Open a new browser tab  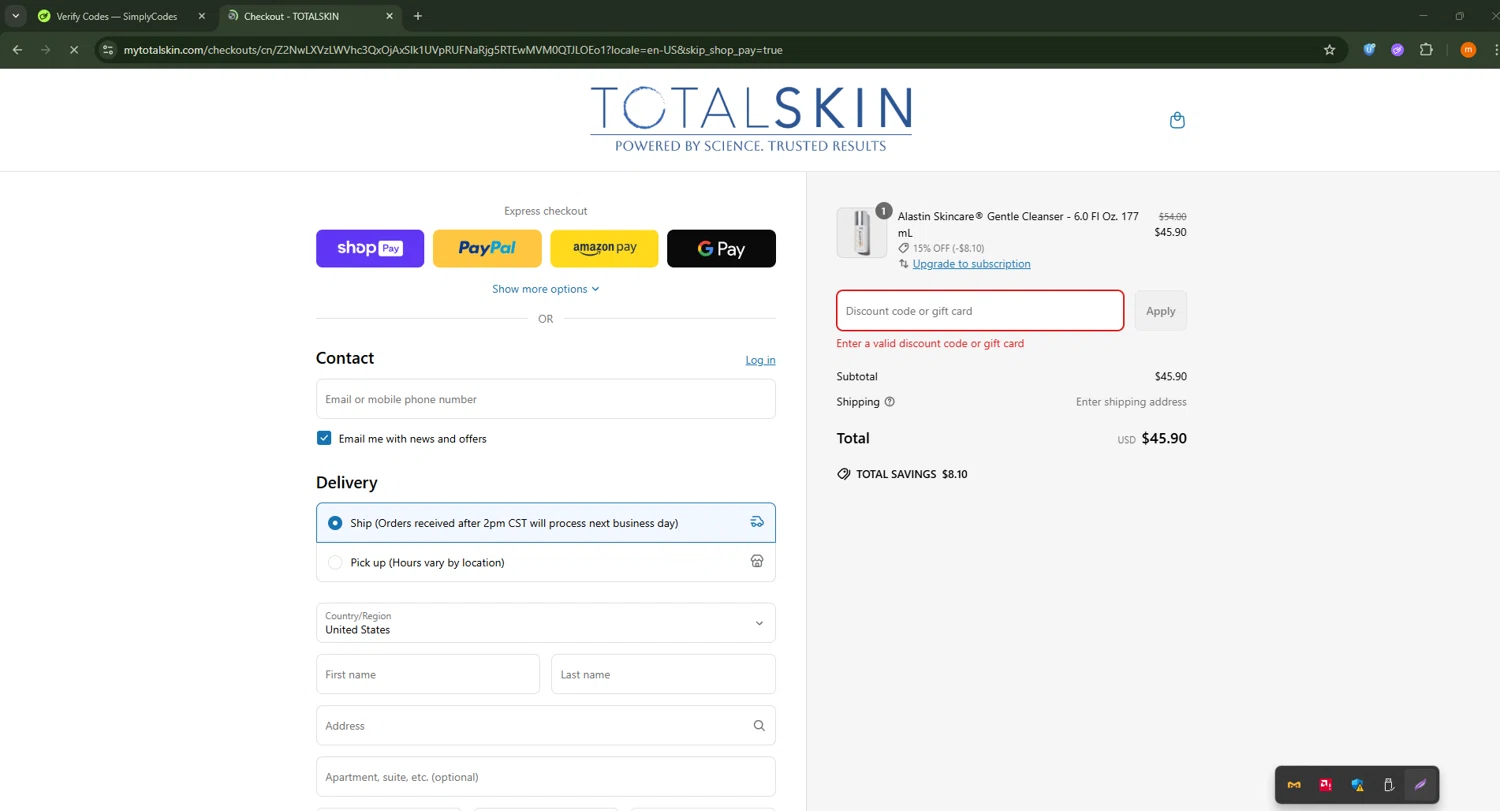pos(418,16)
